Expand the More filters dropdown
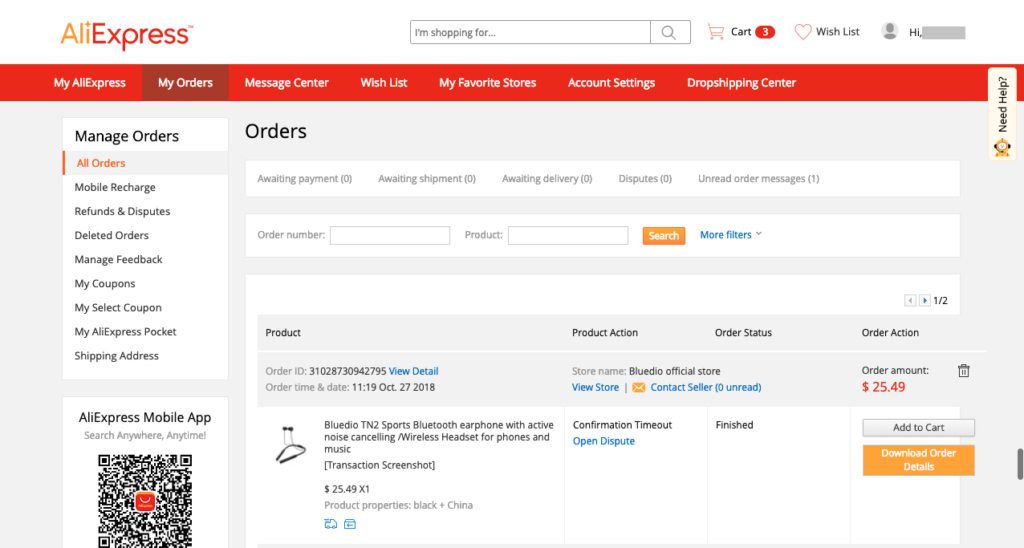The width and height of the screenshot is (1024, 548). tap(730, 235)
